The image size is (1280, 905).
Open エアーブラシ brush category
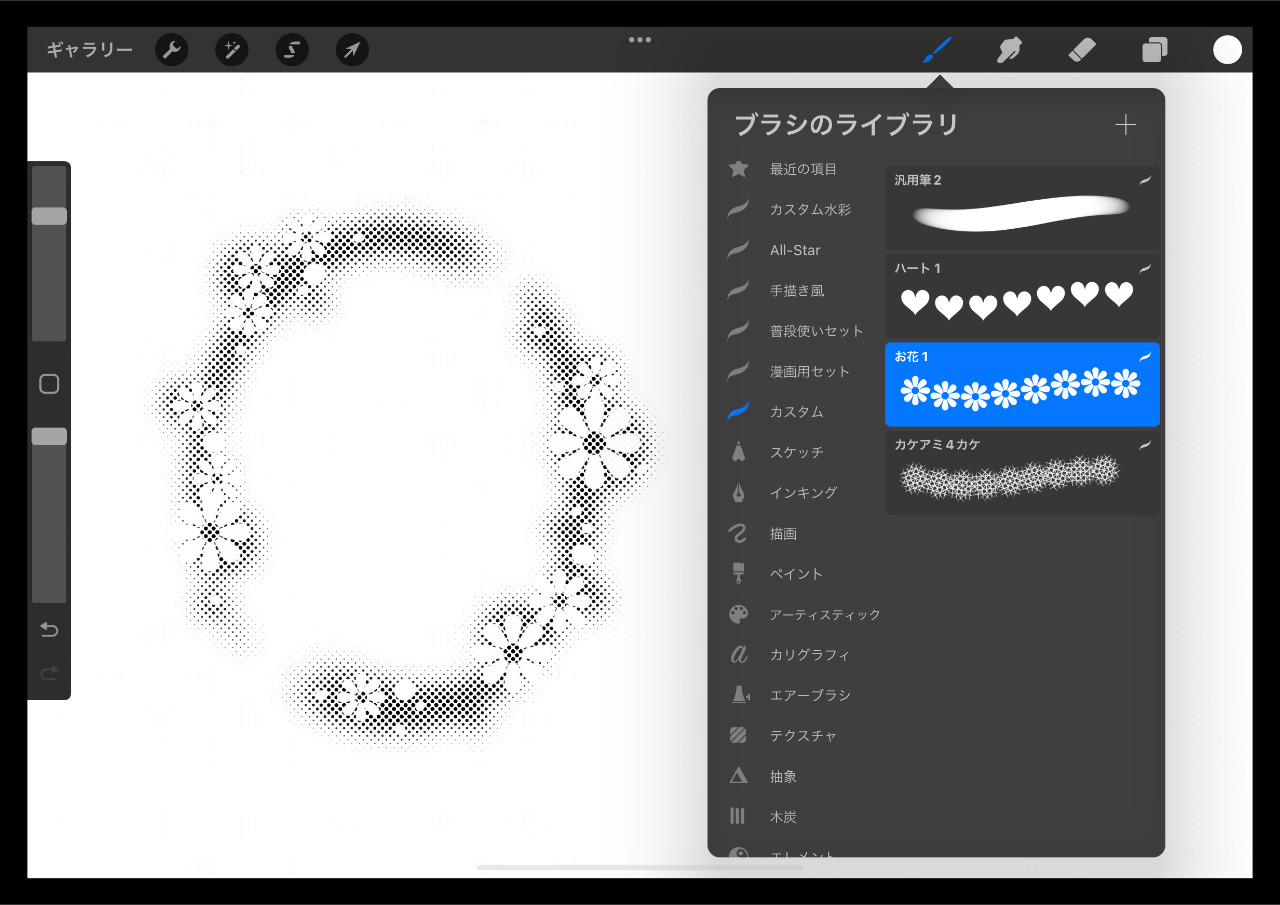(x=790, y=695)
